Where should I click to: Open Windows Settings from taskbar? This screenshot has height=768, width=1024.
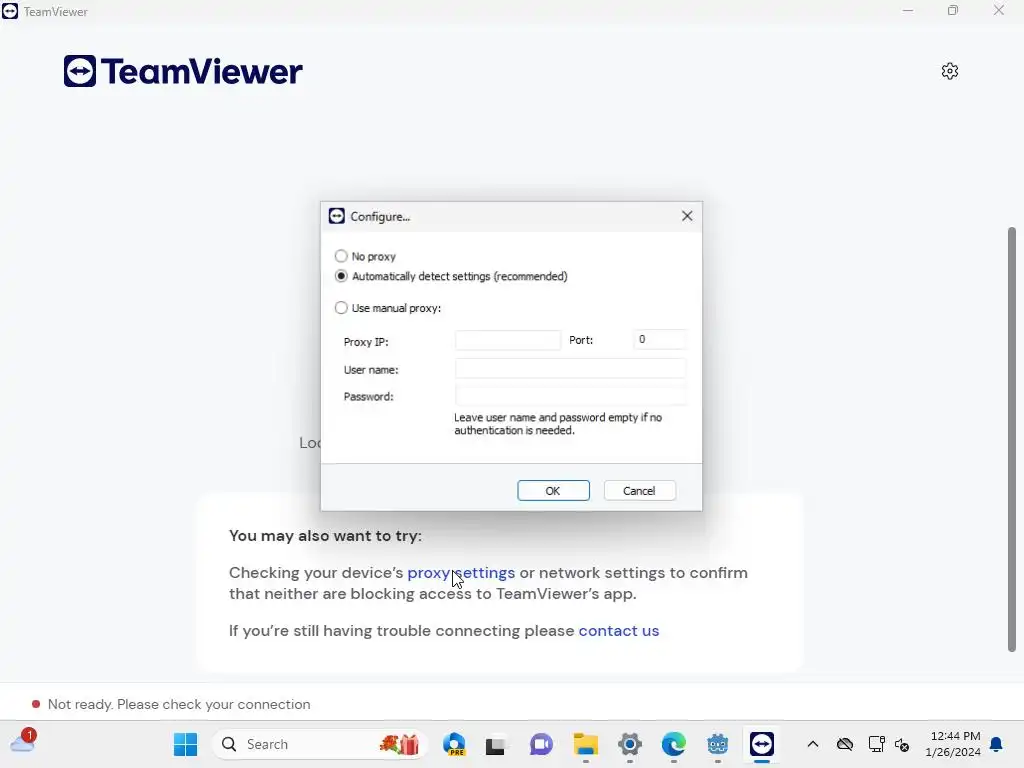(x=630, y=744)
